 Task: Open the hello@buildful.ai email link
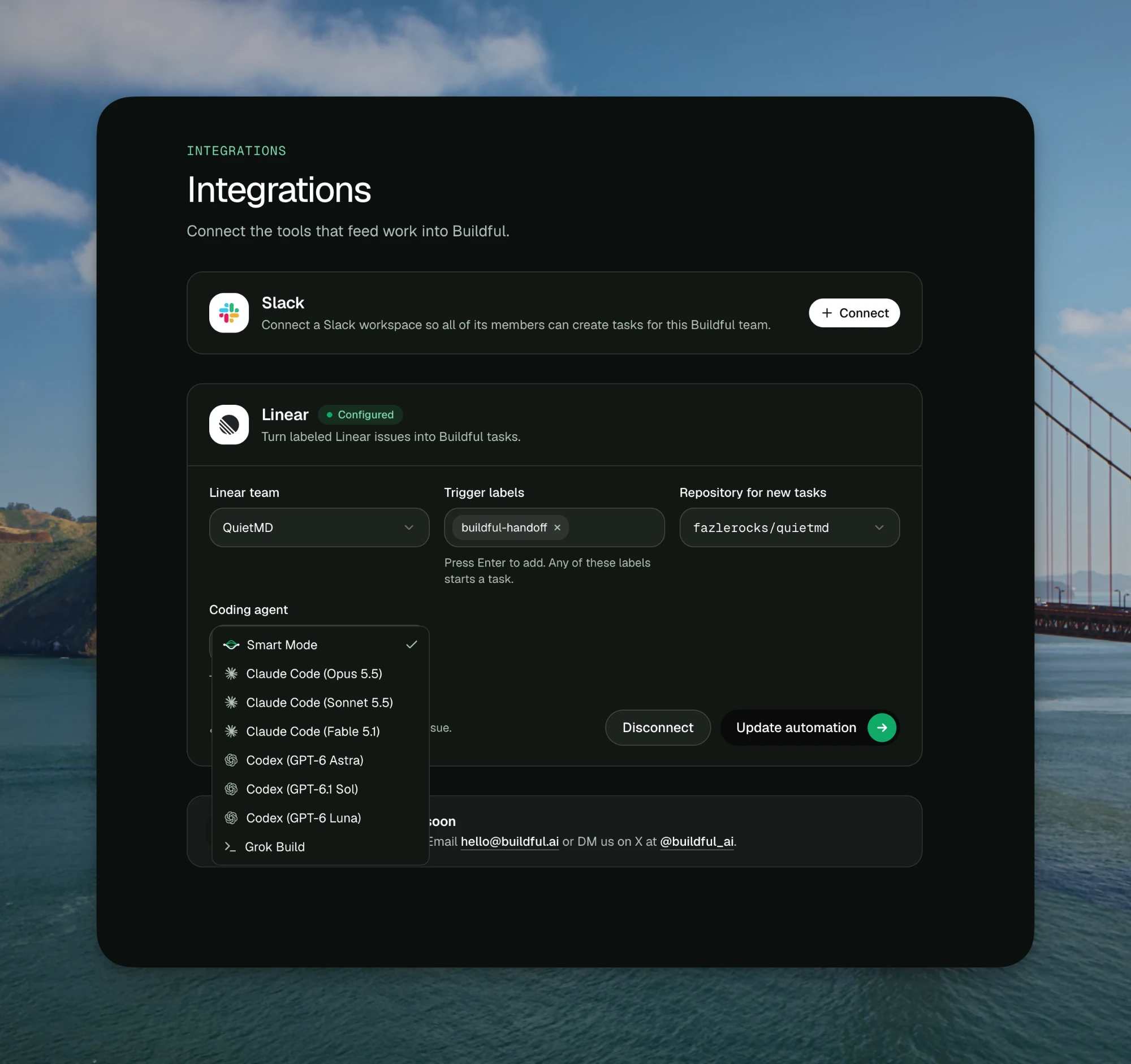510,842
